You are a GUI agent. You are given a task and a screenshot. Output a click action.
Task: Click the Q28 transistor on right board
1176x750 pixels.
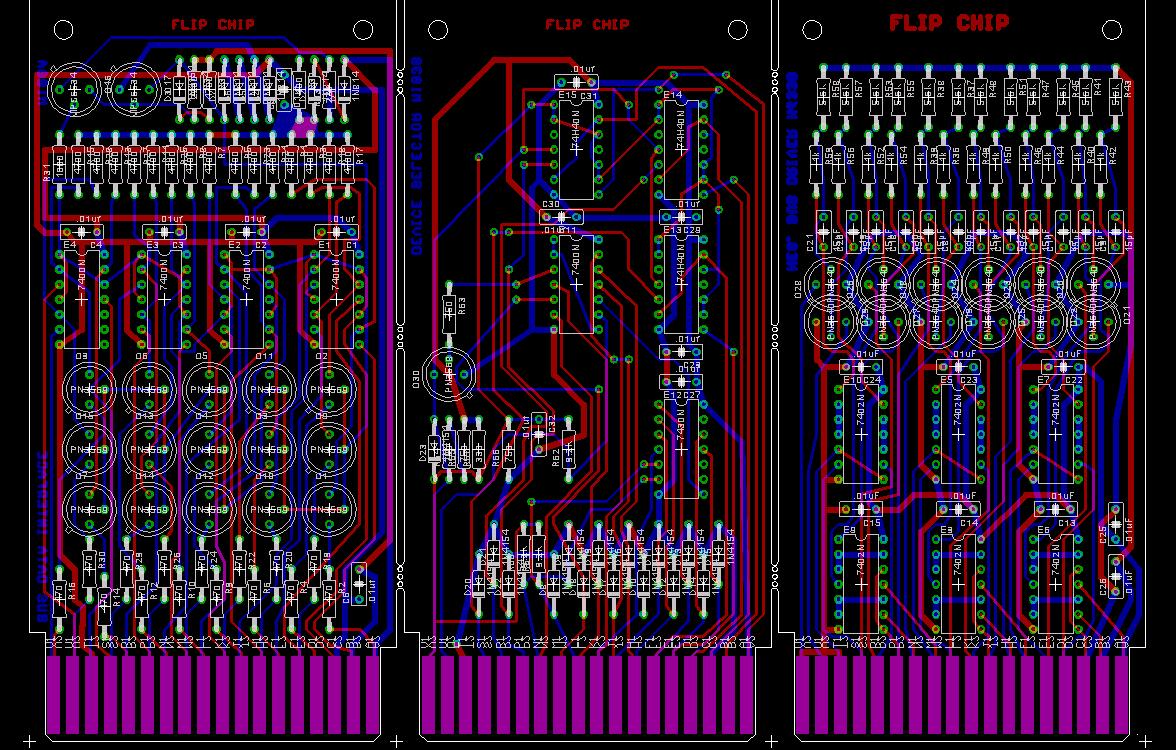pos(830,285)
